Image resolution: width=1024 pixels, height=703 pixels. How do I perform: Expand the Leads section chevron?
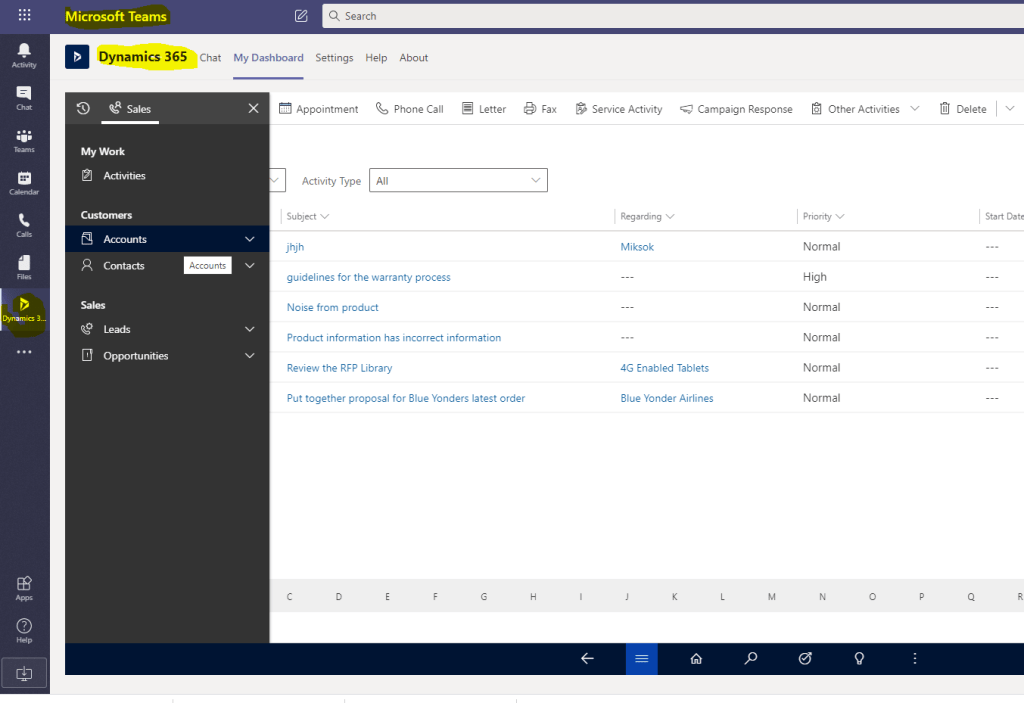tap(250, 329)
